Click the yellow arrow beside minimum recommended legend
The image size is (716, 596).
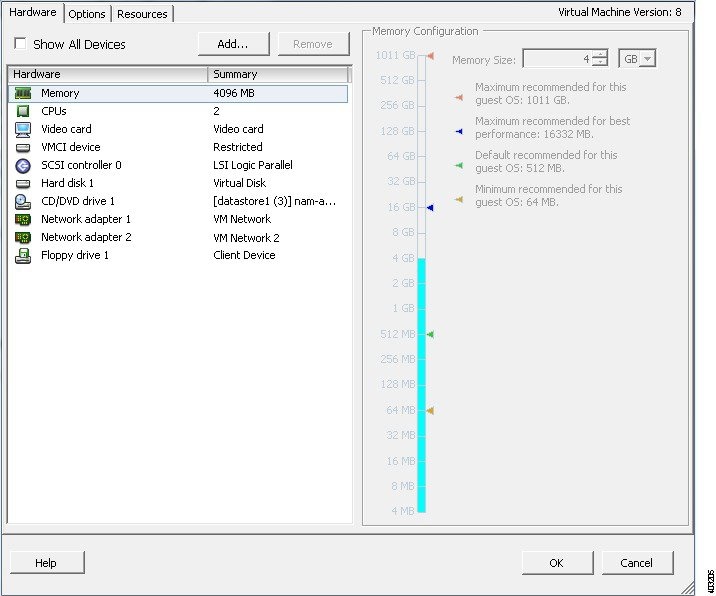click(x=459, y=200)
